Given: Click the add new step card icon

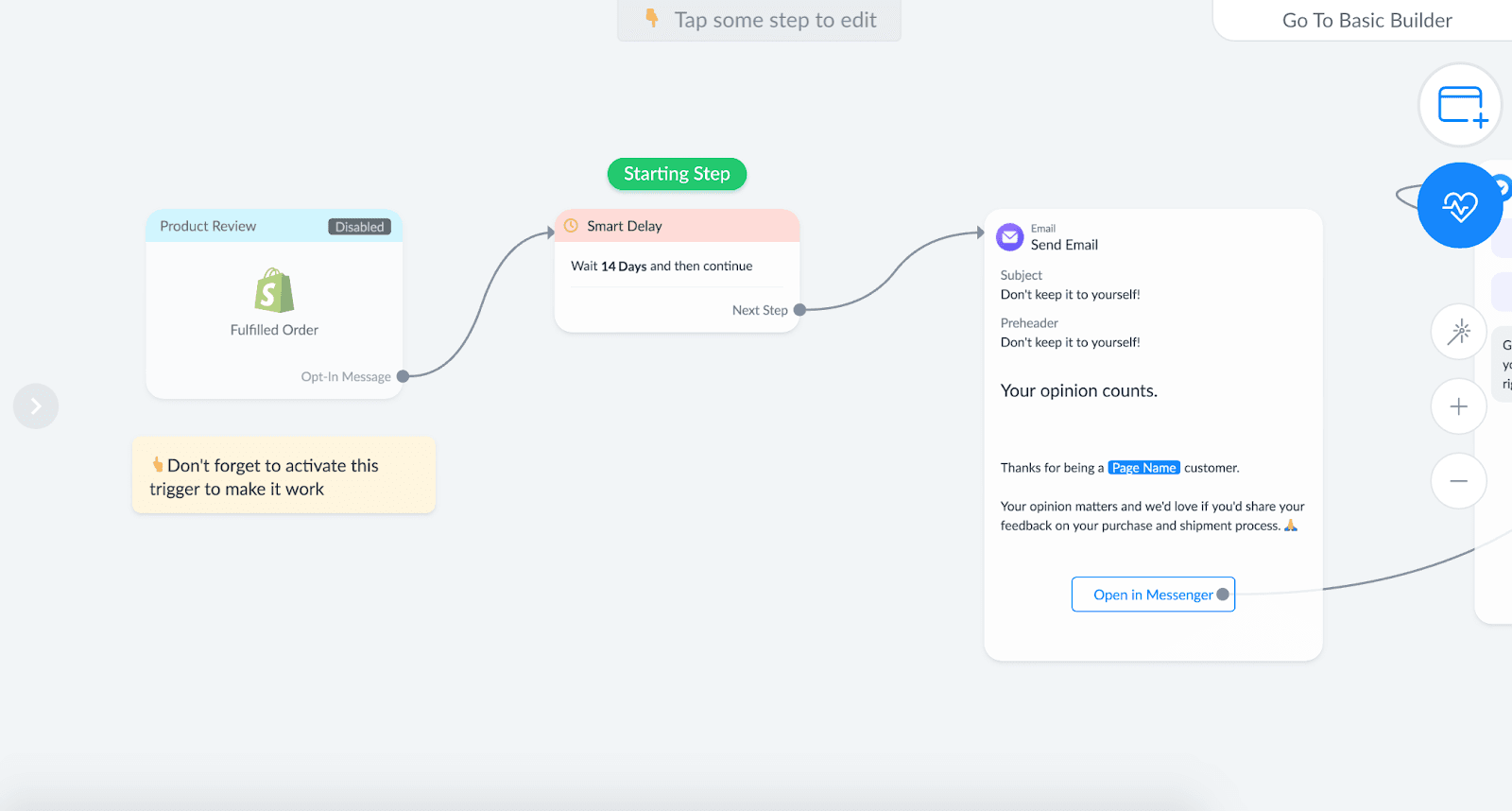Looking at the screenshot, I should 1461,105.
